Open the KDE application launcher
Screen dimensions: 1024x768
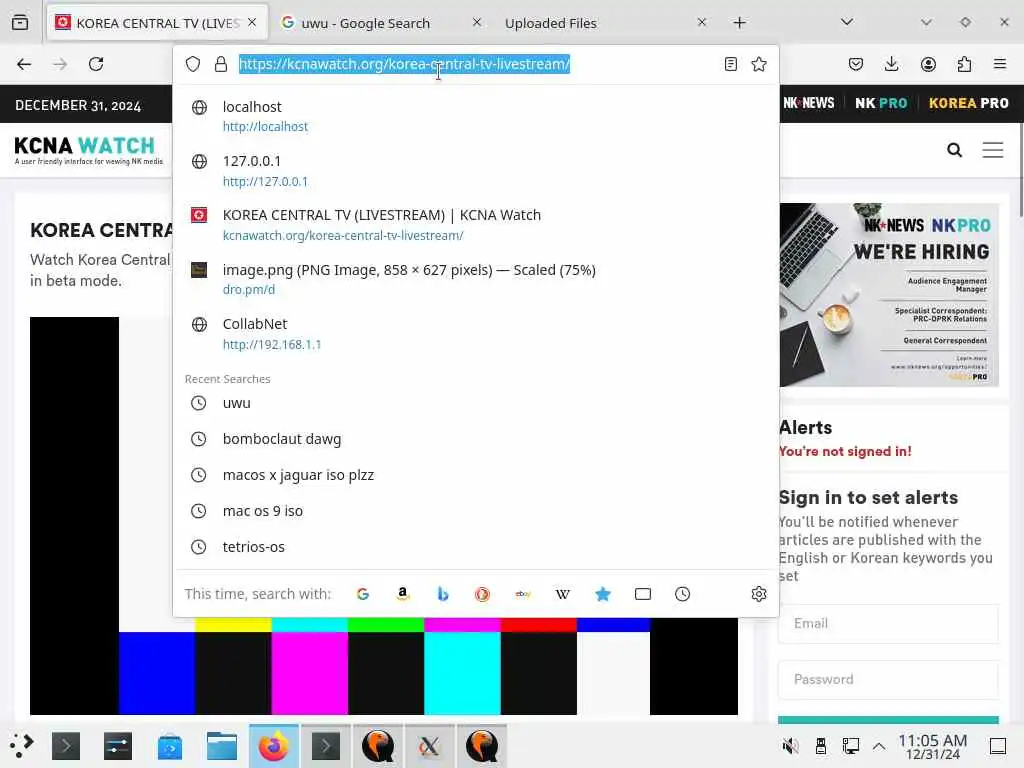(x=22, y=746)
